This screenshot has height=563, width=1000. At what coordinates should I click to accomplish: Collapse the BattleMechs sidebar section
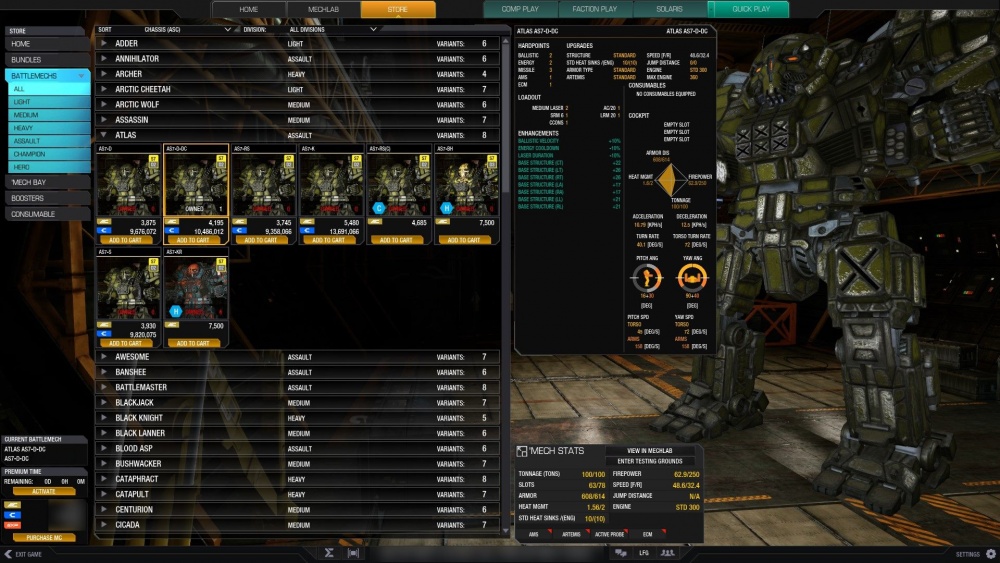click(x=48, y=76)
